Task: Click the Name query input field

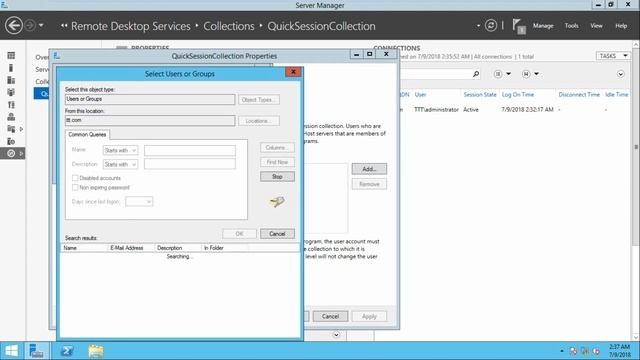Action: point(190,151)
